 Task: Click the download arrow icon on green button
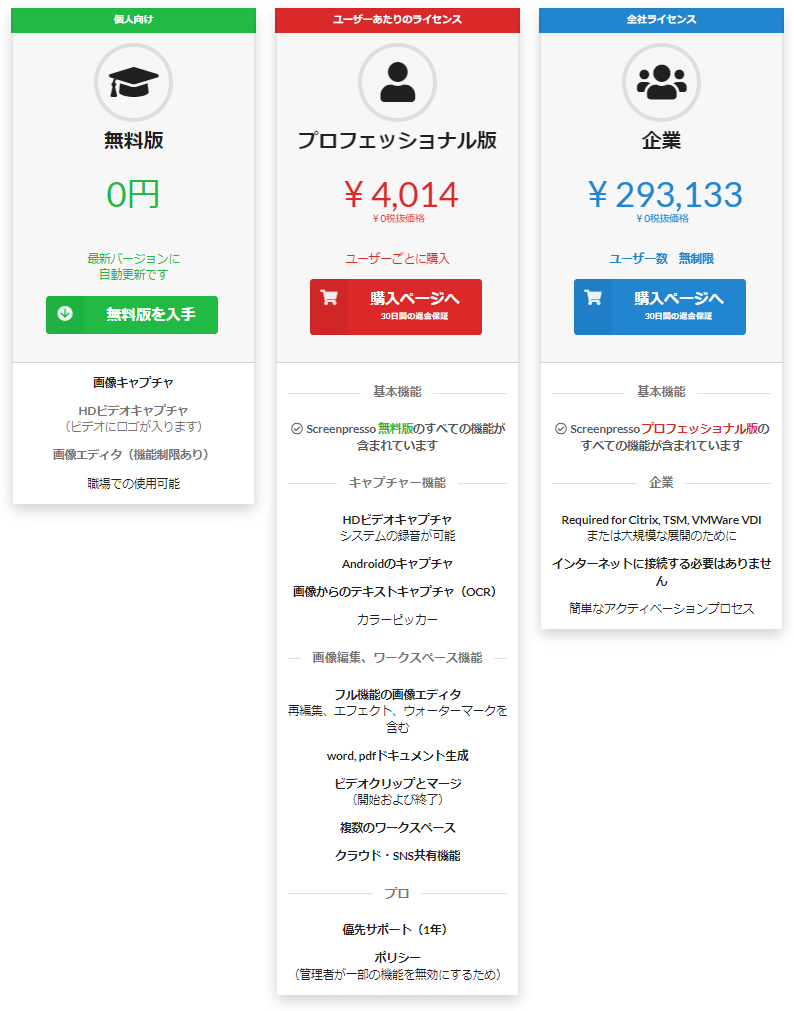(65, 314)
